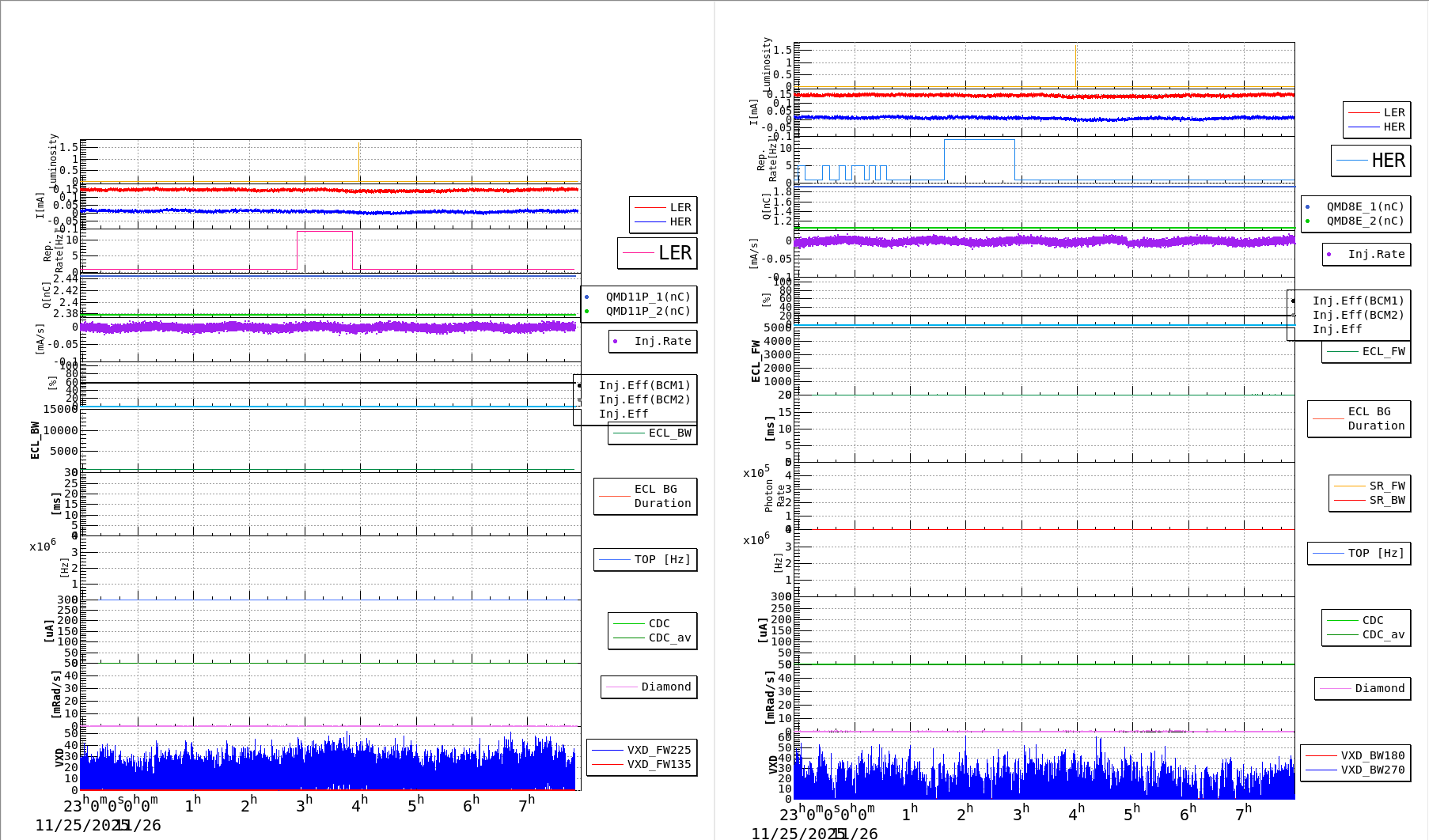This screenshot has height=840, width=1429.
Task: Open the ECL BG Duration legend box
Action: click(645, 496)
